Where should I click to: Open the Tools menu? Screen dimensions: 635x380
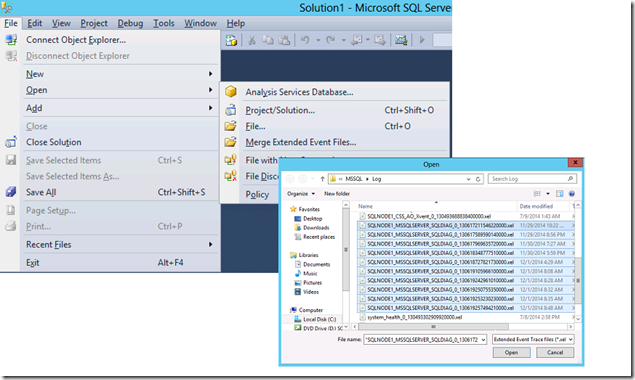[164, 23]
